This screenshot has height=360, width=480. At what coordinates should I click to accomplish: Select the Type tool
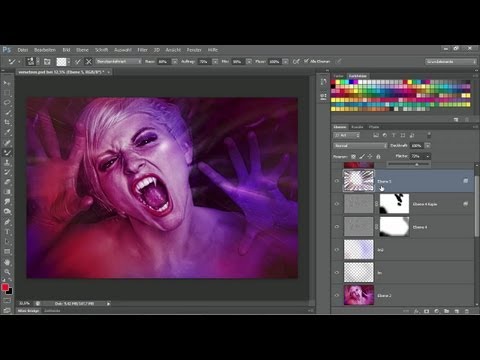(7, 232)
